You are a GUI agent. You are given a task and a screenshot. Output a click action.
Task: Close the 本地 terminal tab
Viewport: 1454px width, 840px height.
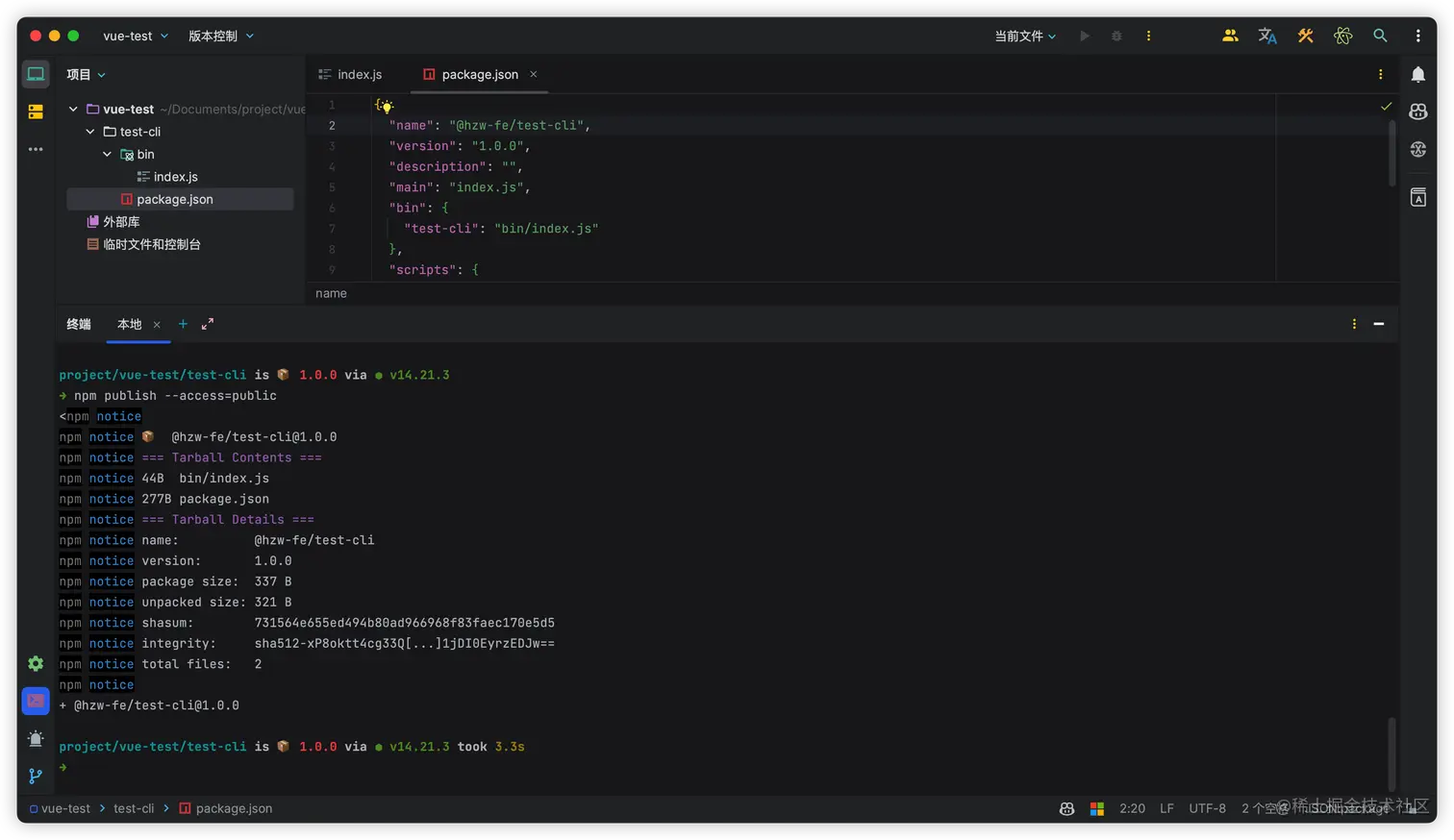(157, 325)
